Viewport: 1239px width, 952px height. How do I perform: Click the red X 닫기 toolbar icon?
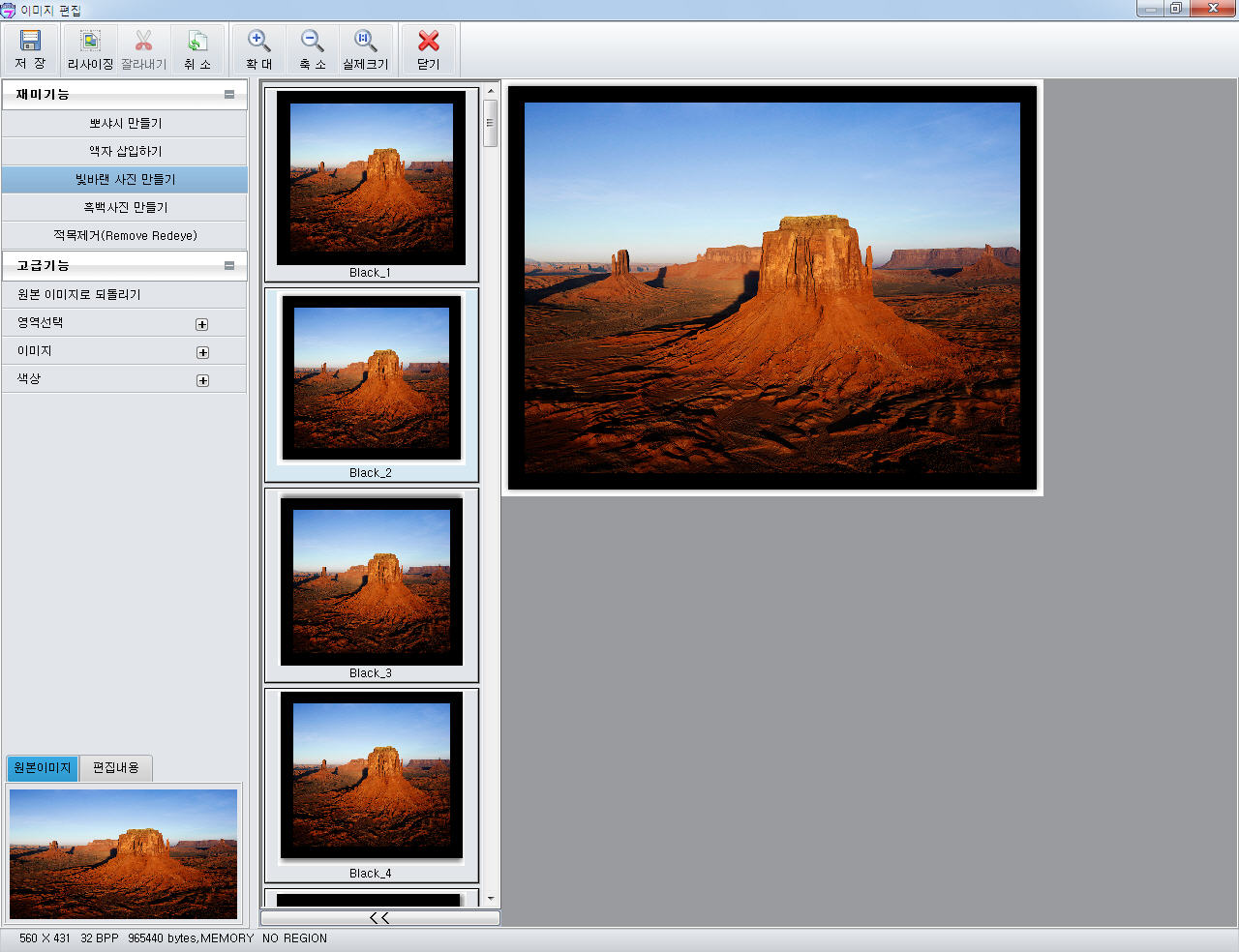(429, 49)
